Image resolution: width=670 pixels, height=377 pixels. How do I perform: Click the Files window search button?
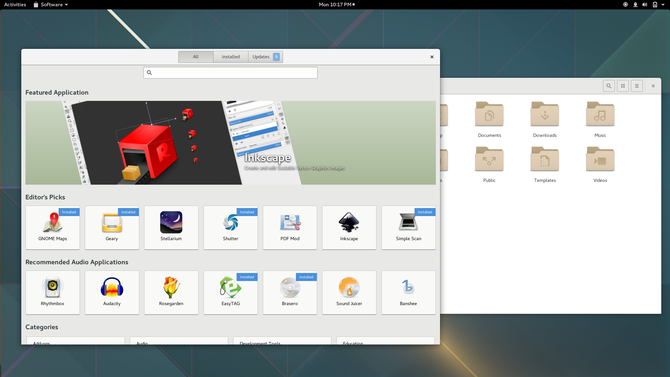(609, 86)
